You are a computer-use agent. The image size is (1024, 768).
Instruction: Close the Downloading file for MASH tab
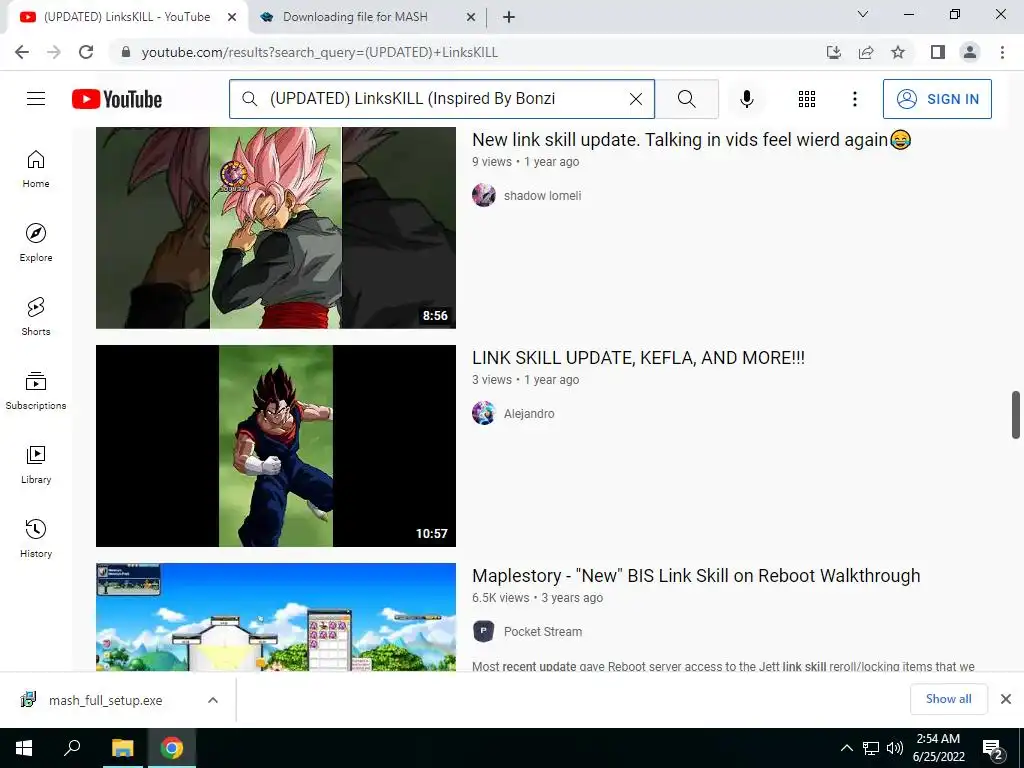[x=471, y=17]
